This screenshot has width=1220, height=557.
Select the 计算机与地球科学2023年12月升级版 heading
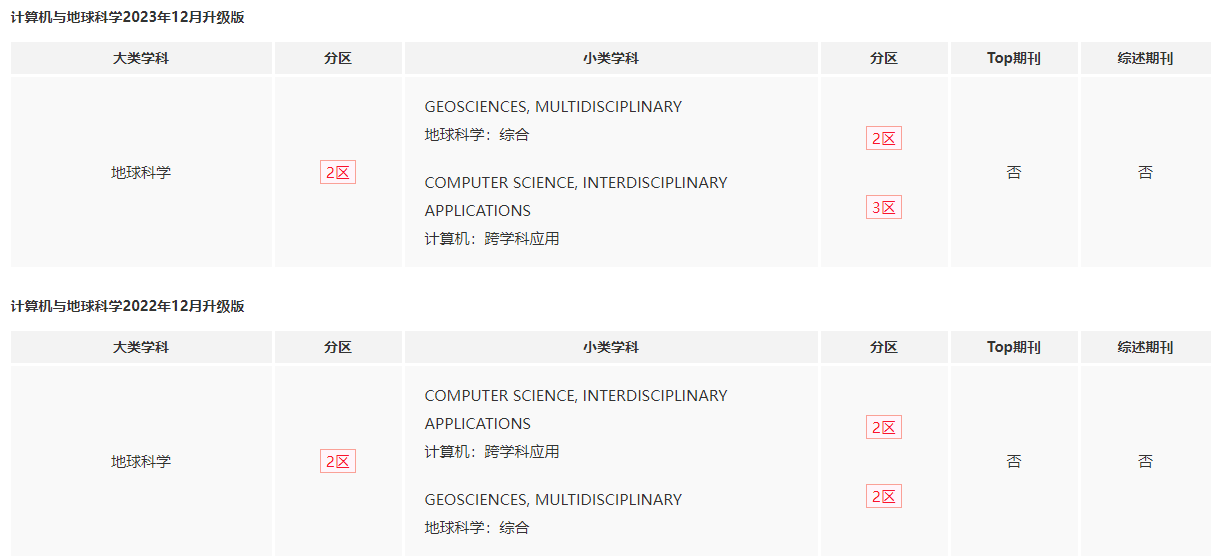128,17
